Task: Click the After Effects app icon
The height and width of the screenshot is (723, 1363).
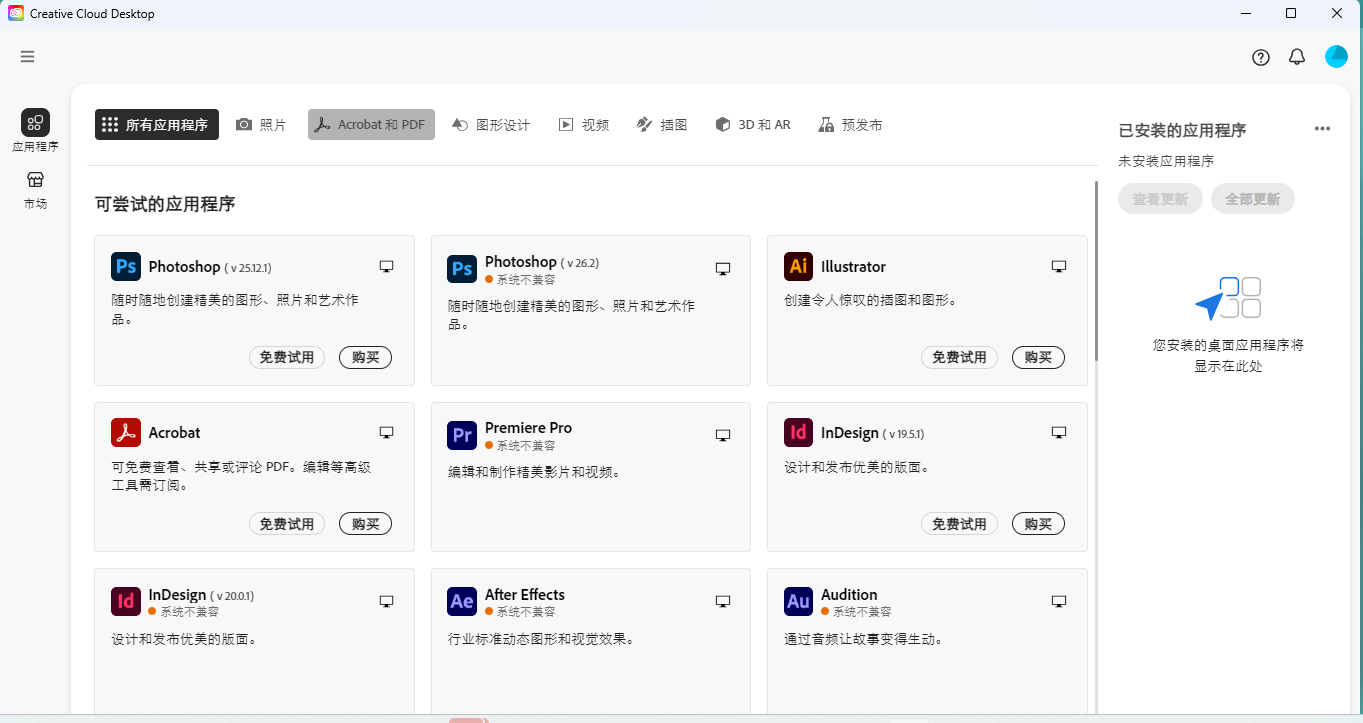Action: (x=462, y=601)
